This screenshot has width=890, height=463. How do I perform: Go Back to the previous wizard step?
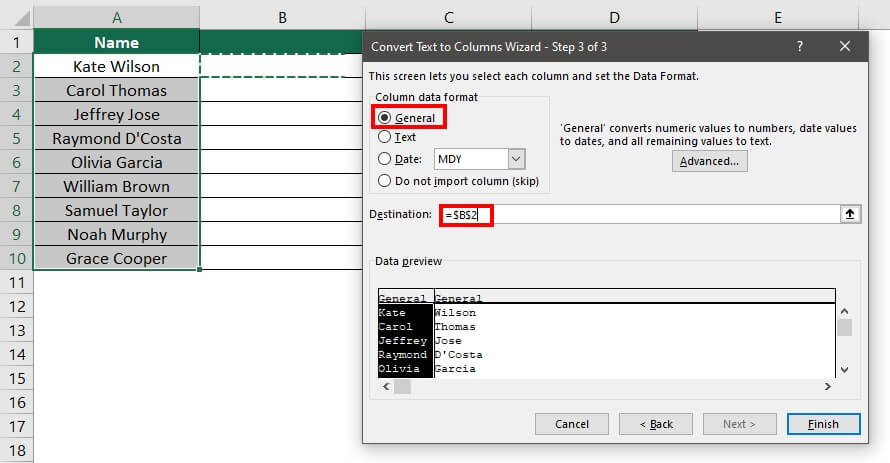pos(656,424)
